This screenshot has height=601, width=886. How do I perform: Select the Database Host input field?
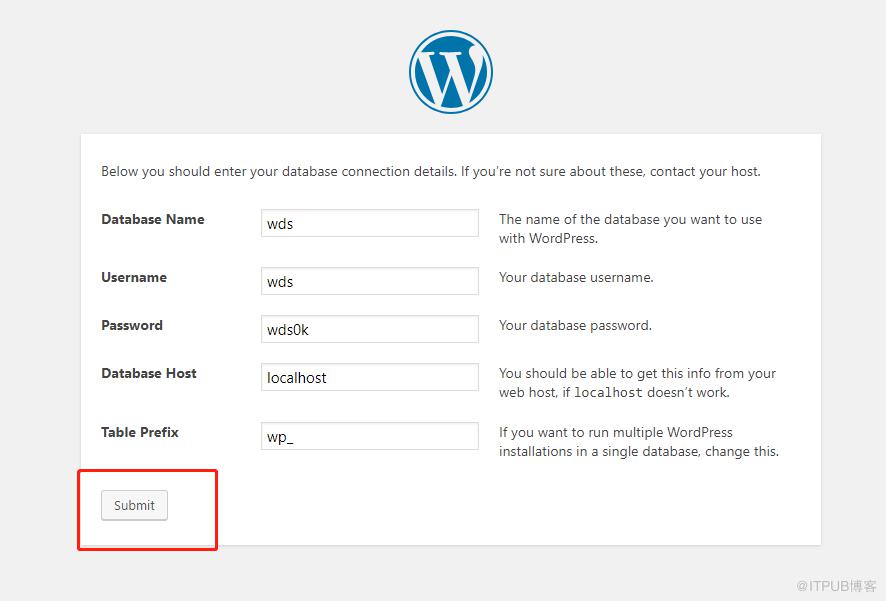click(x=370, y=377)
